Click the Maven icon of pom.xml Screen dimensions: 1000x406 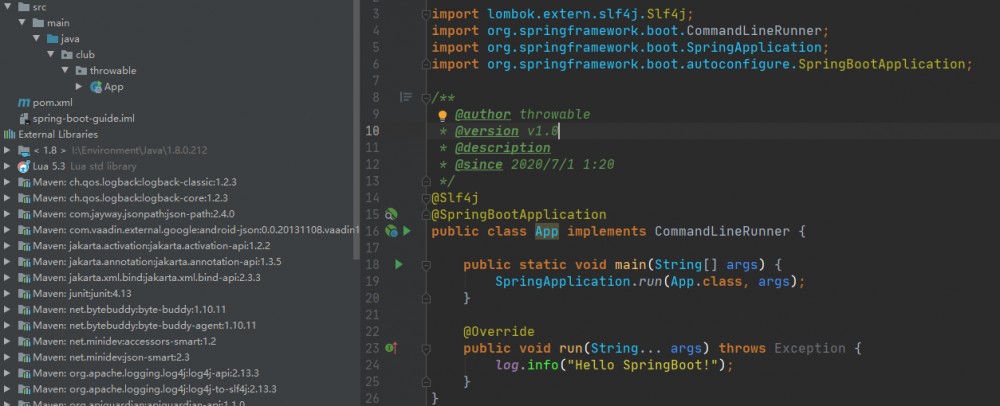(24, 103)
